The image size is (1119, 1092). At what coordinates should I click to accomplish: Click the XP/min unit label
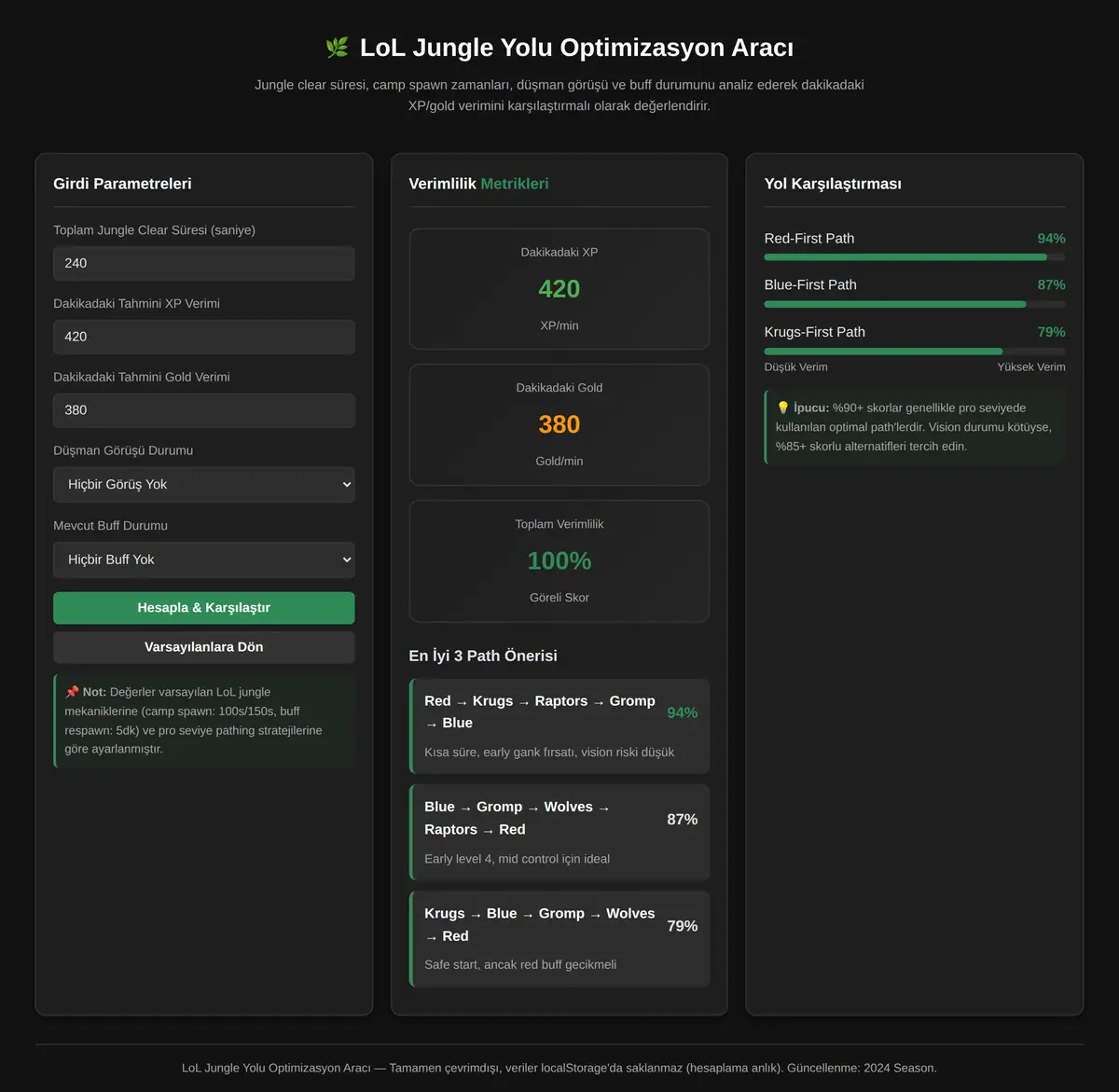559,325
